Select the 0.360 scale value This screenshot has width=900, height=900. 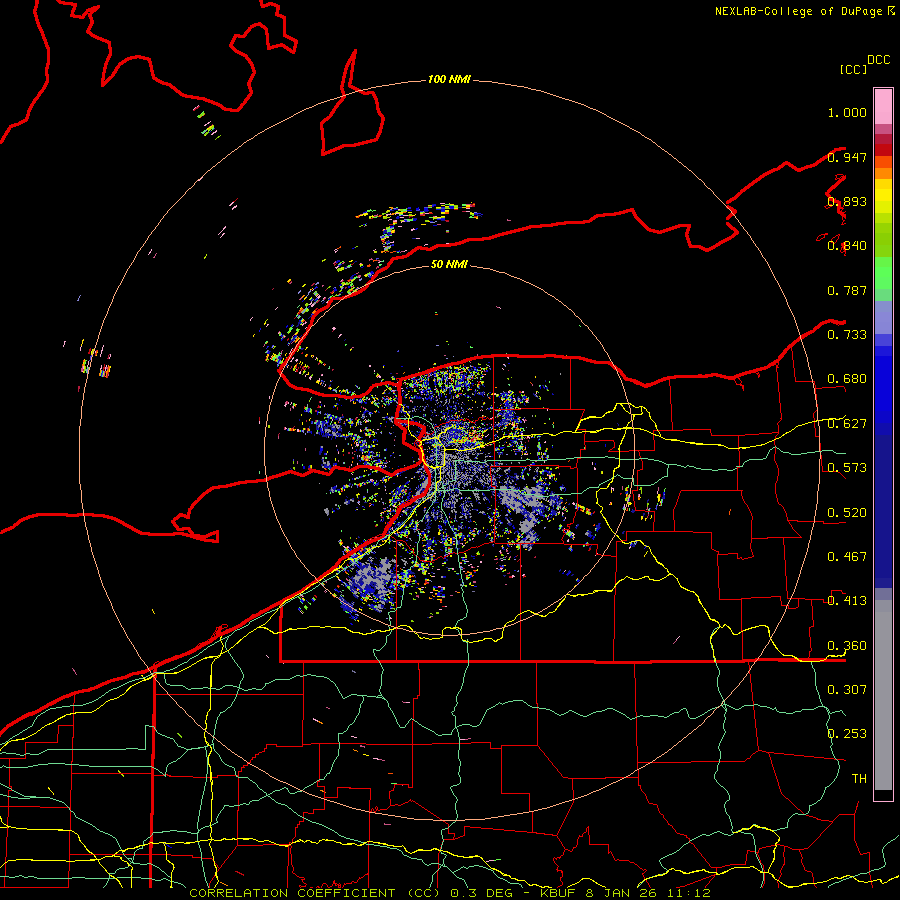pos(847,645)
